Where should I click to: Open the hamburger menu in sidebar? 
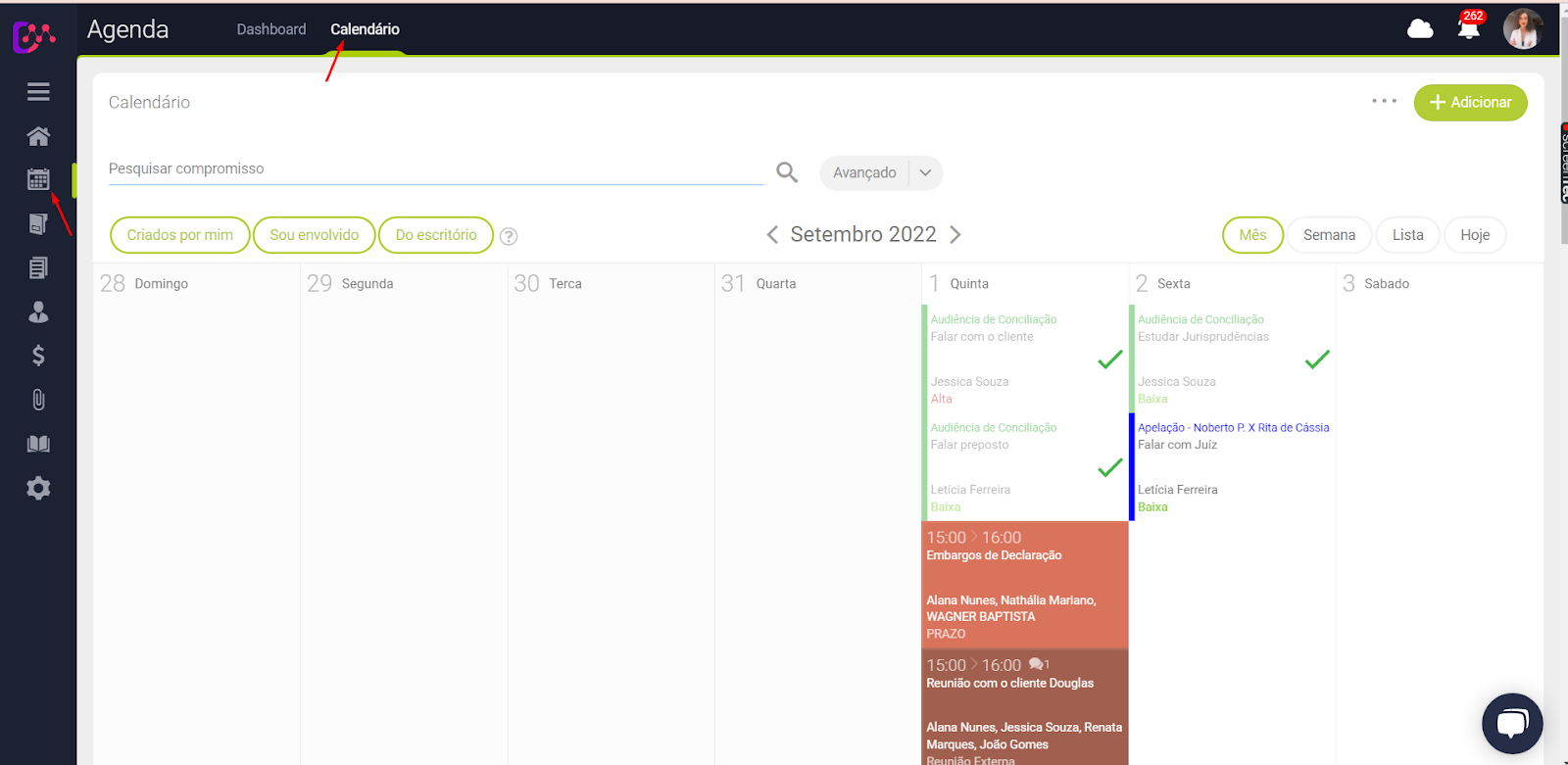(38, 91)
